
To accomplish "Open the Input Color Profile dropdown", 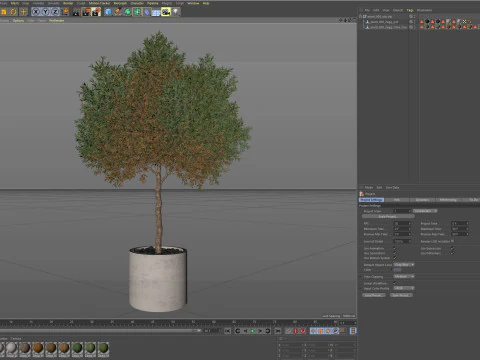I will pos(404,288).
